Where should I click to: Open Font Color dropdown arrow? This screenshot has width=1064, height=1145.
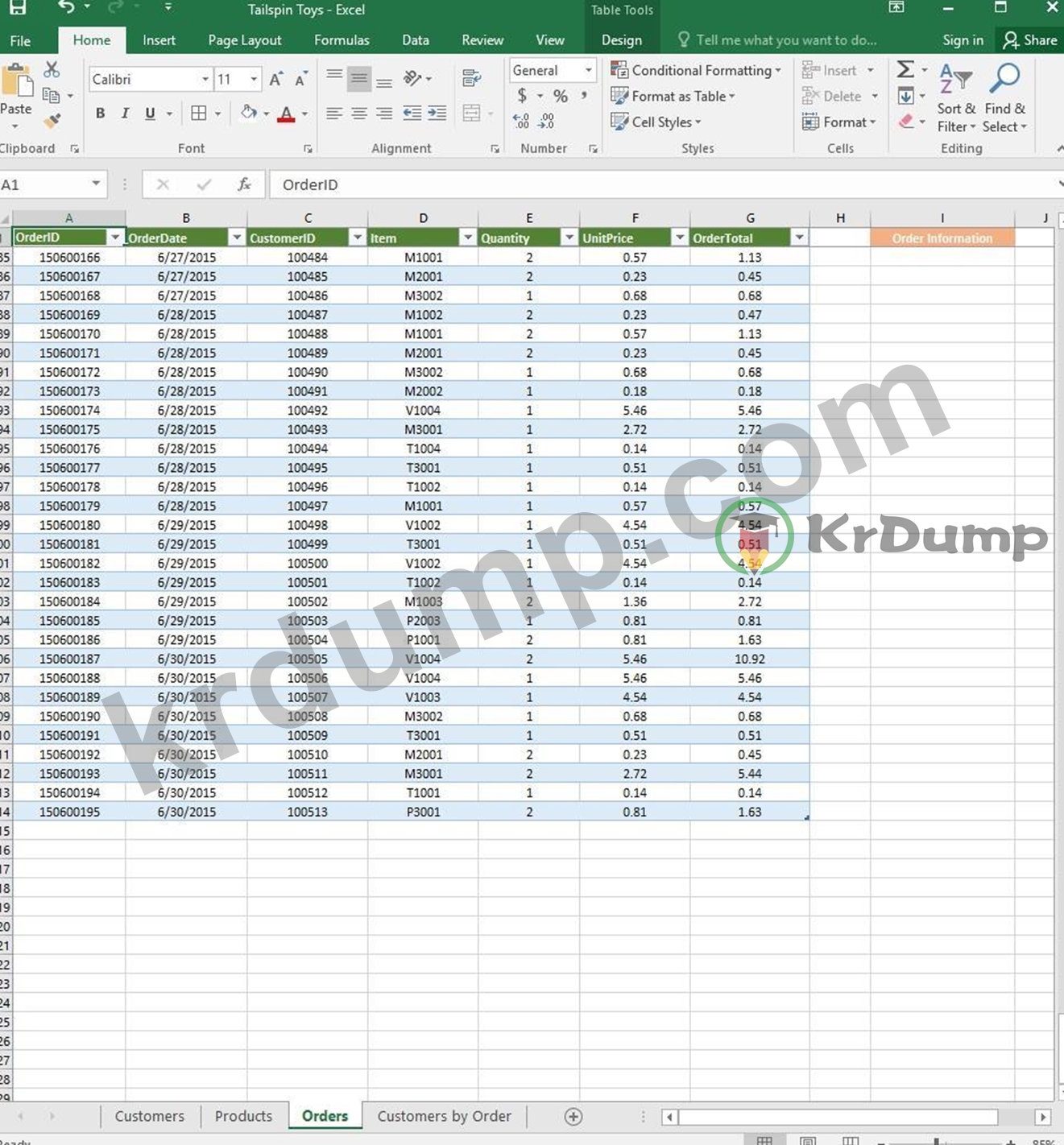[x=304, y=114]
